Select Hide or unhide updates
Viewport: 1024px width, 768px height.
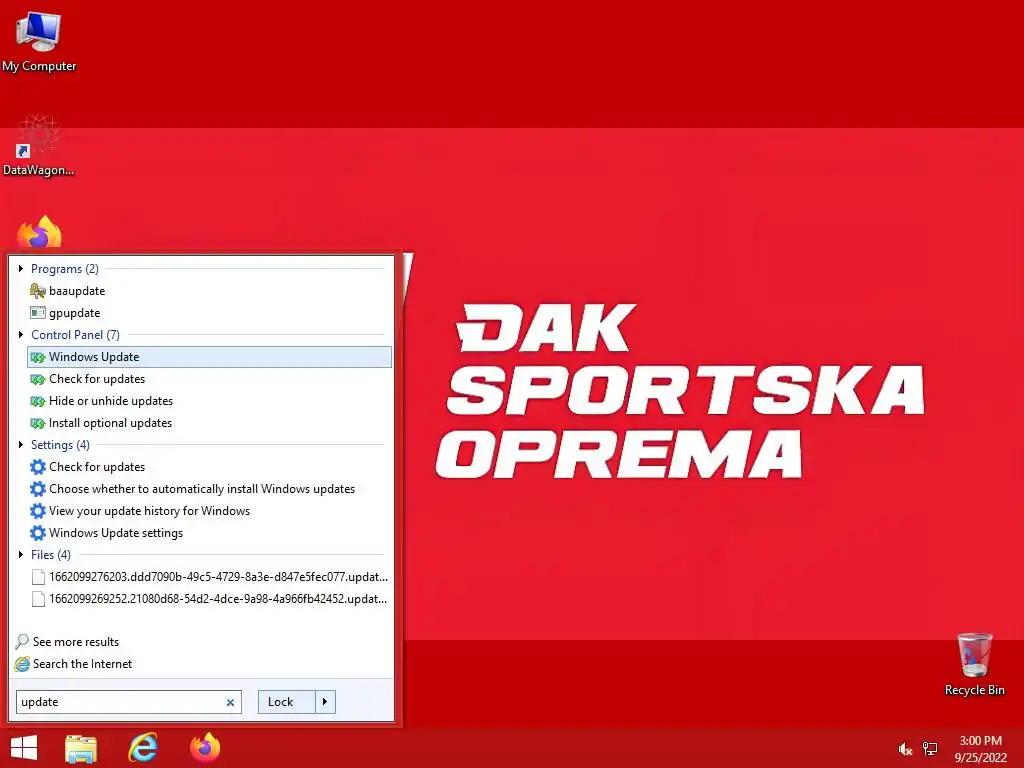[x=209, y=401]
